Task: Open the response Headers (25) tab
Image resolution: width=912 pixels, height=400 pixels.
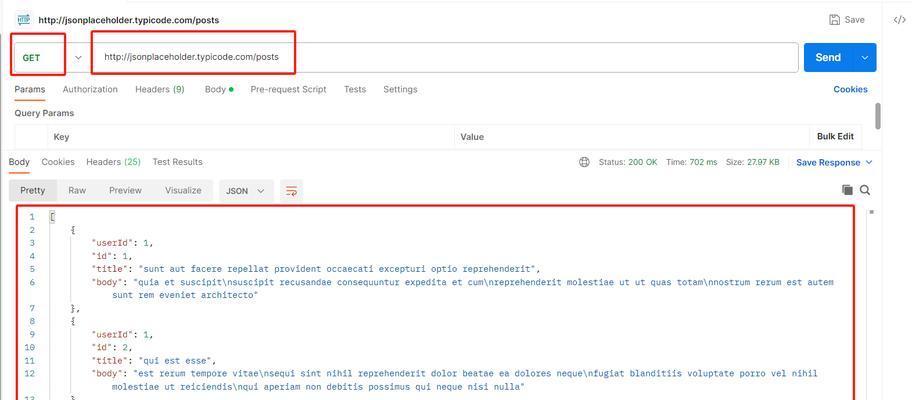Action: tap(113, 162)
